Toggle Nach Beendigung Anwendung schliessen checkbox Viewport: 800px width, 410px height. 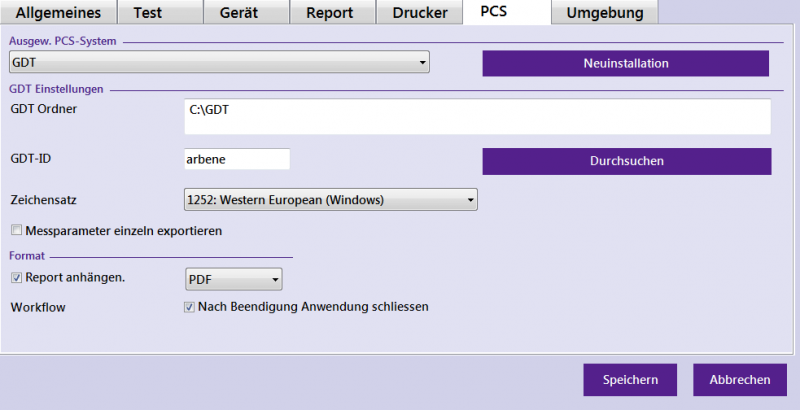pos(189,307)
